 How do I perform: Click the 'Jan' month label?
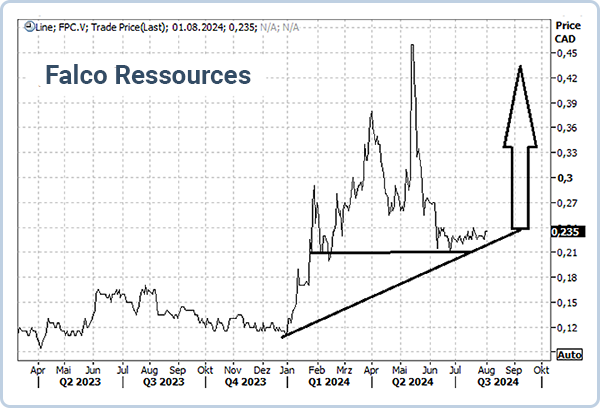click(287, 370)
